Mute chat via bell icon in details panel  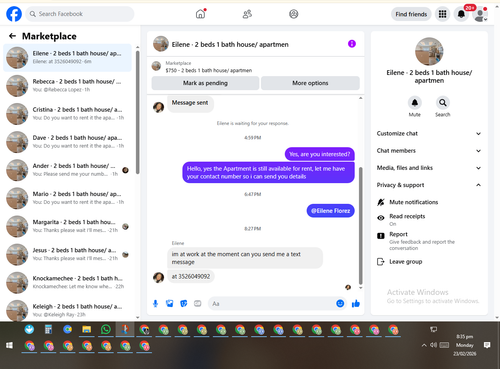tap(415, 103)
